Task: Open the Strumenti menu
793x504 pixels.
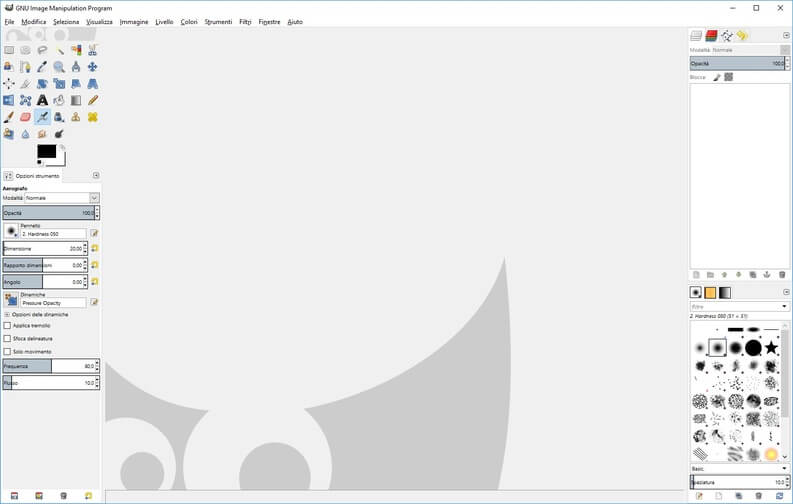Action: coord(218,22)
